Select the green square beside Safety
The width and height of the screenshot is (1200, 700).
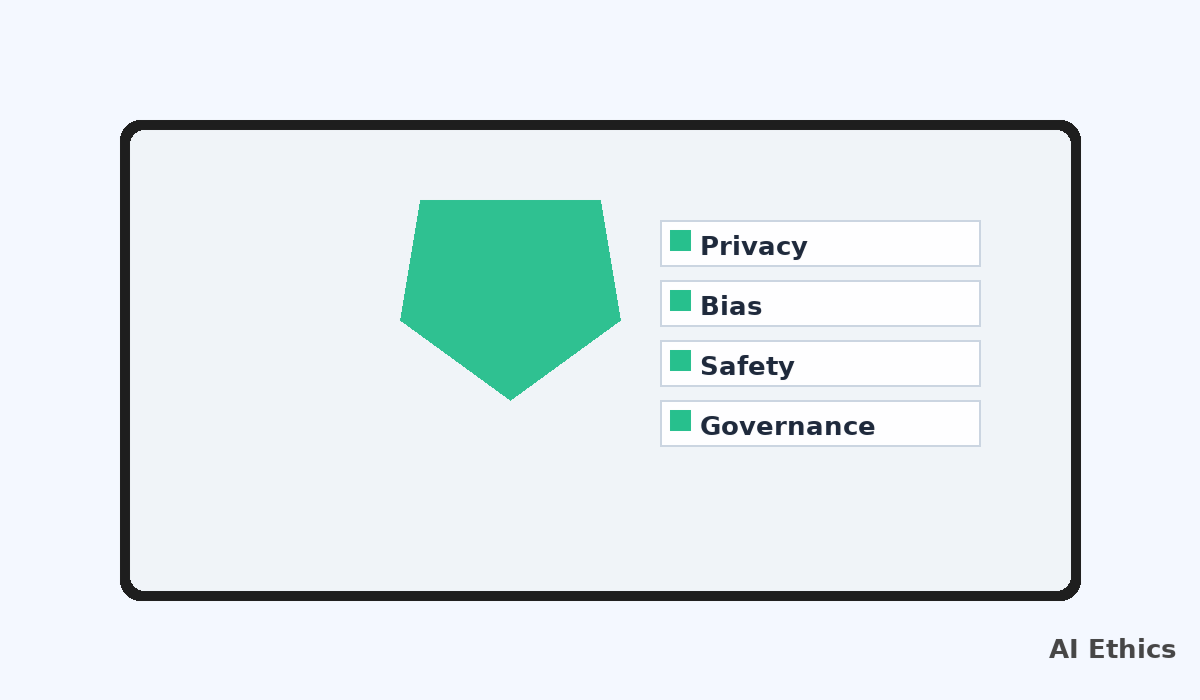pos(680,361)
